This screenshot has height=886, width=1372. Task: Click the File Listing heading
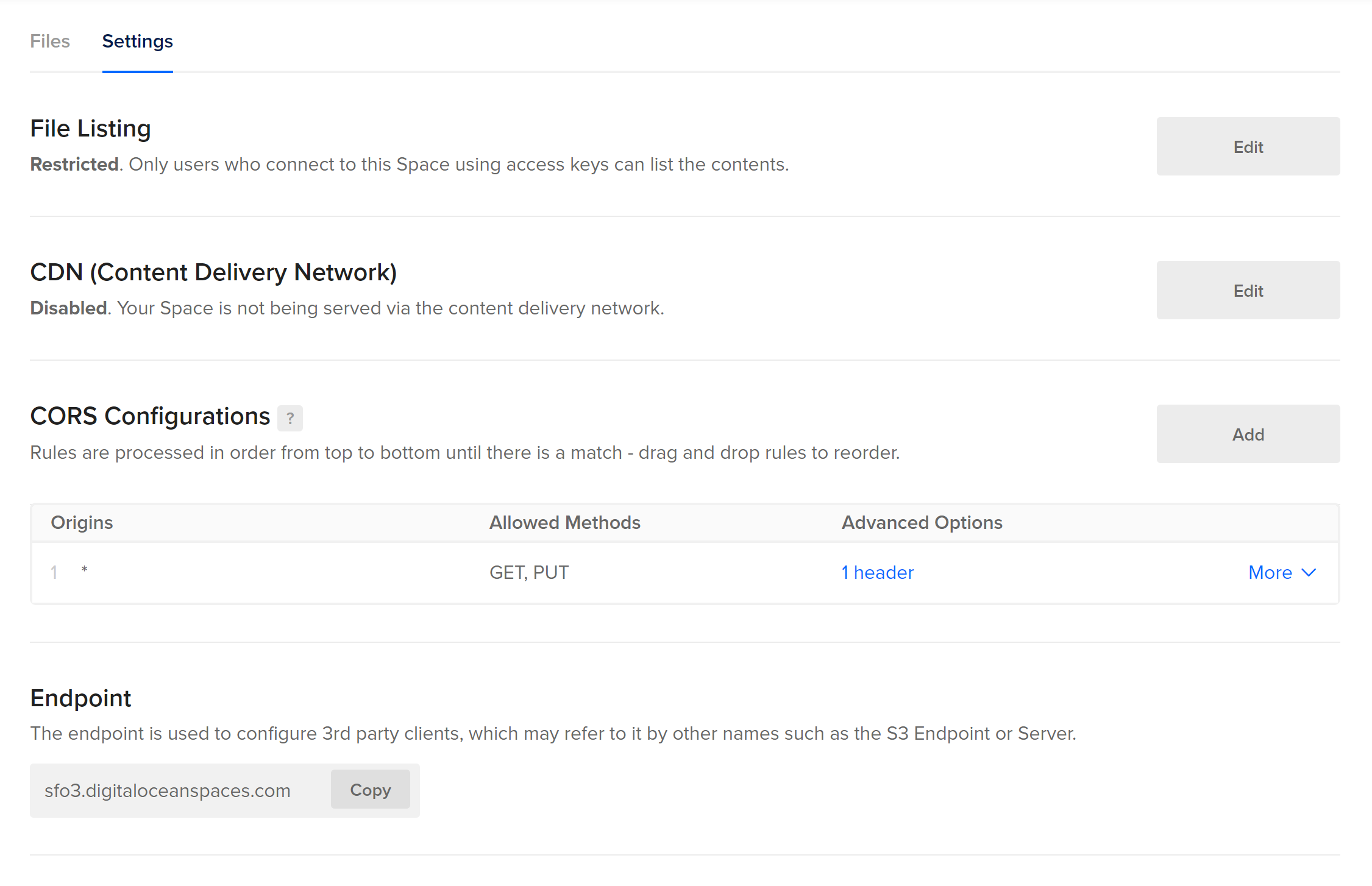[x=90, y=129]
